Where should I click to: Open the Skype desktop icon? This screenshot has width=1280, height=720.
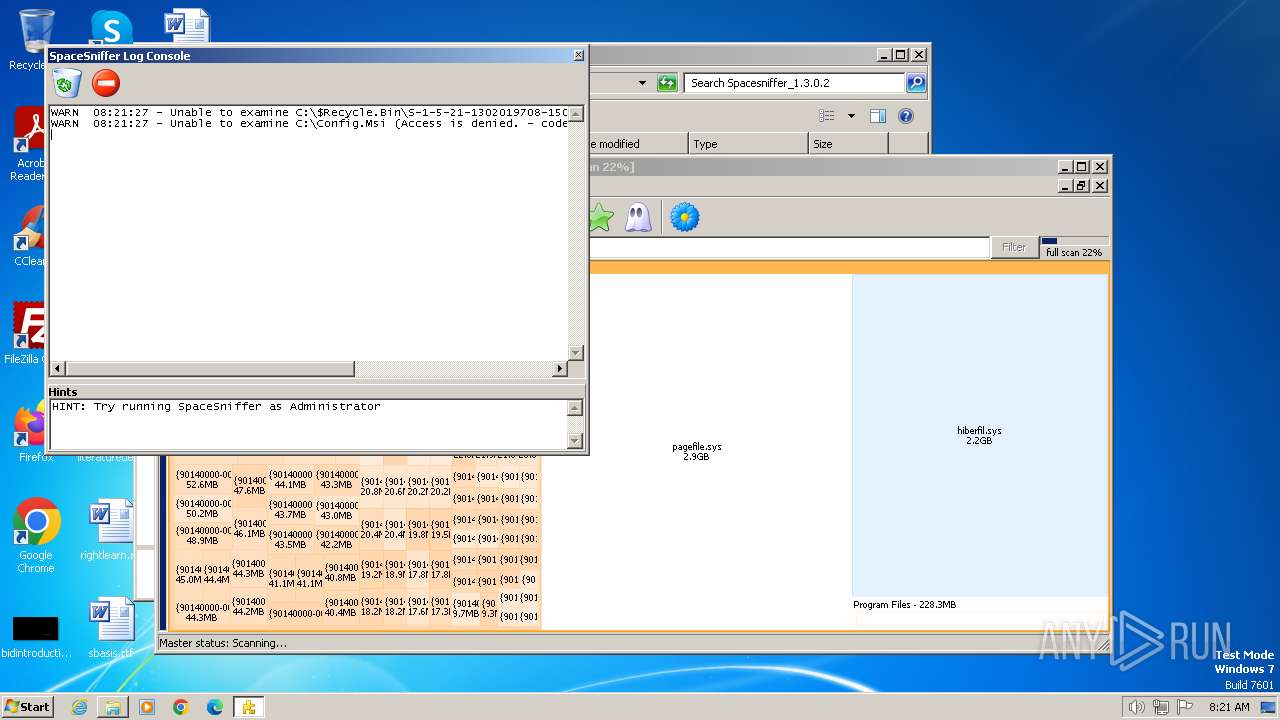tap(111, 26)
